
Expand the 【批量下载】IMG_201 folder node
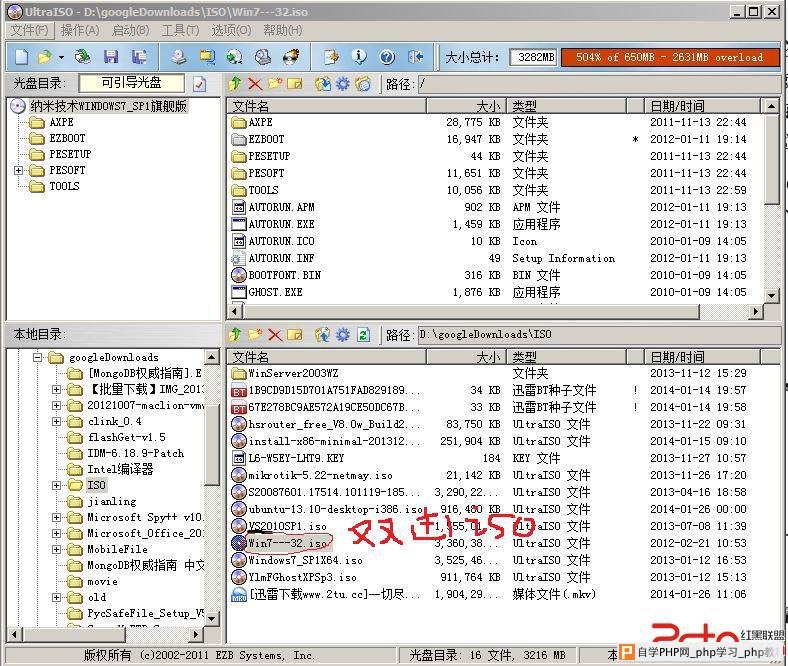[x=56, y=389]
